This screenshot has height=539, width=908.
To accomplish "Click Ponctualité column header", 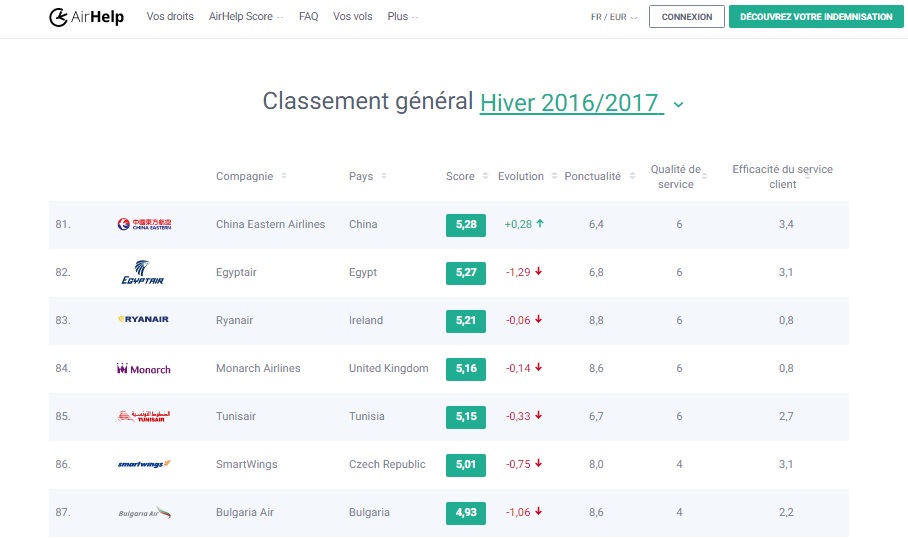I will (x=592, y=176).
